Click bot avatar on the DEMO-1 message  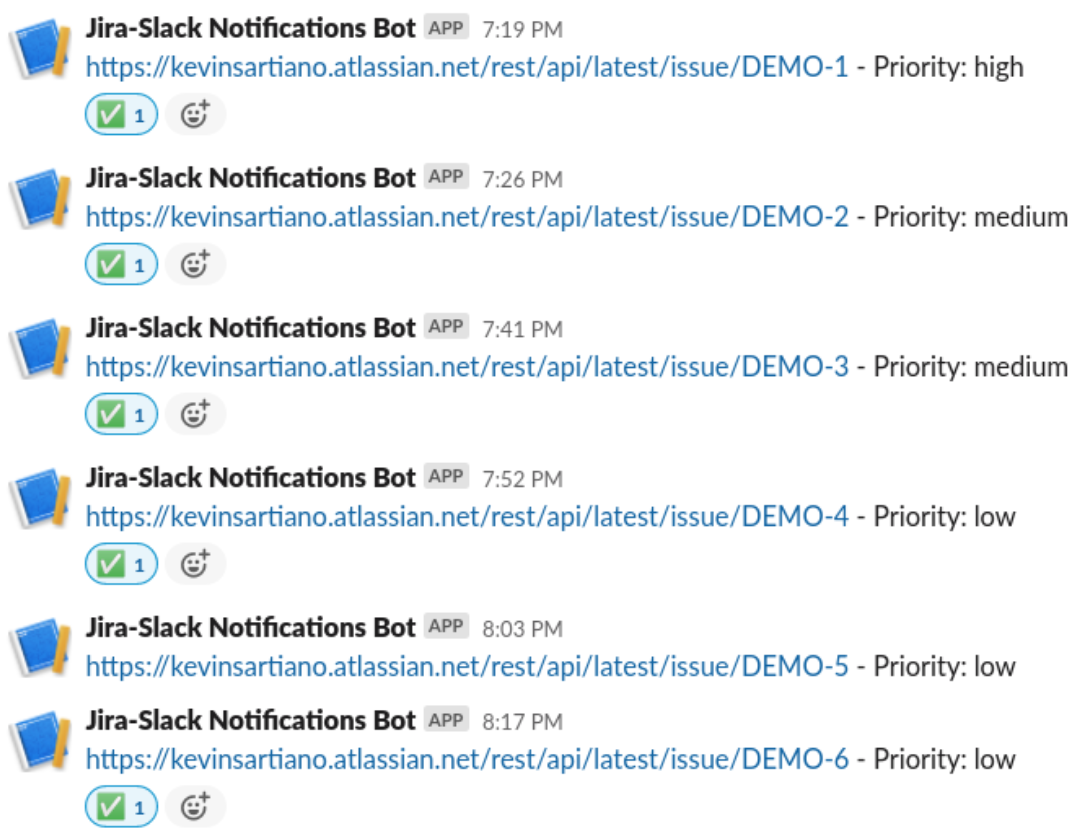[41, 50]
